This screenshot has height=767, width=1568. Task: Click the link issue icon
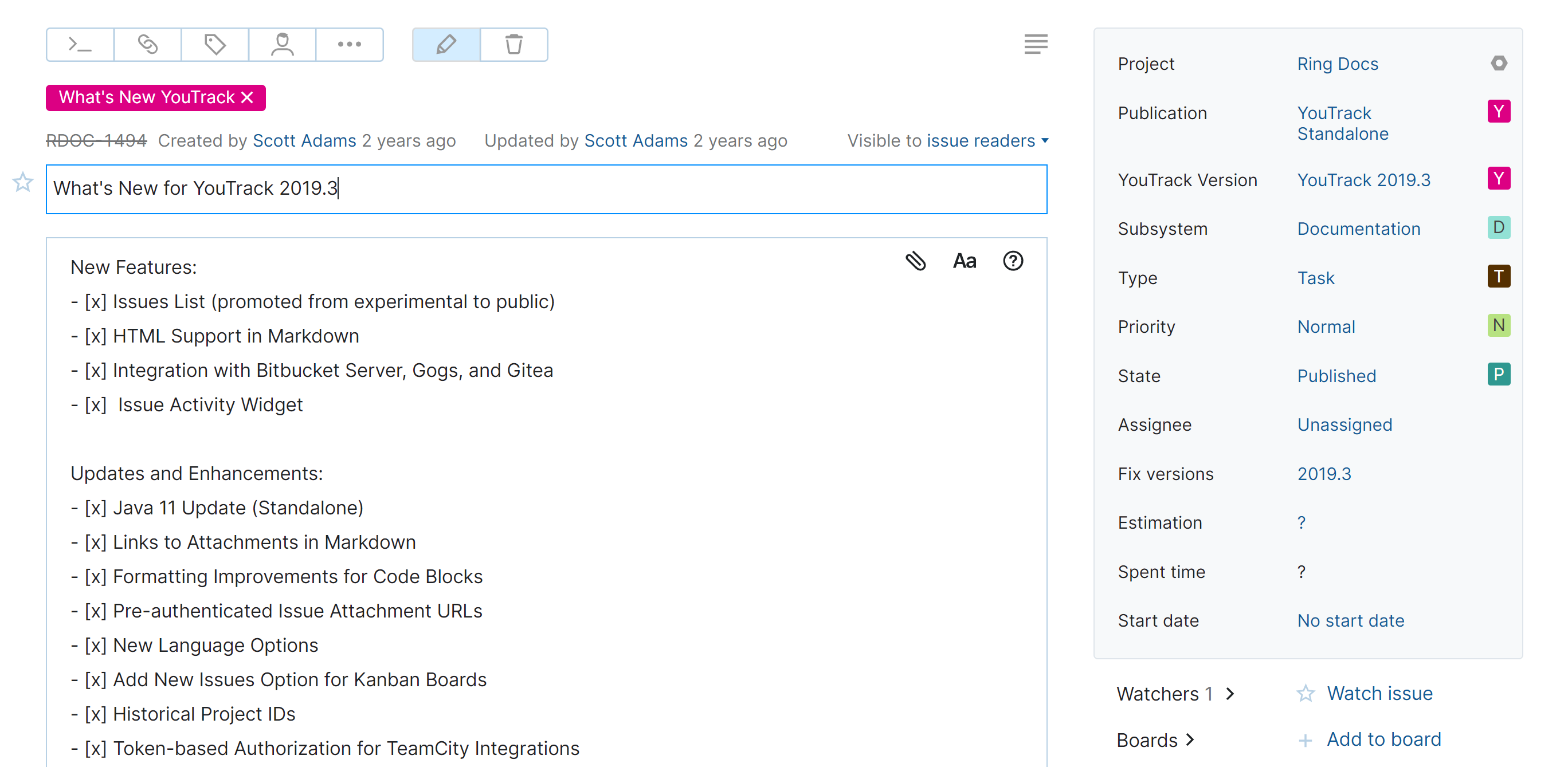pos(147,45)
